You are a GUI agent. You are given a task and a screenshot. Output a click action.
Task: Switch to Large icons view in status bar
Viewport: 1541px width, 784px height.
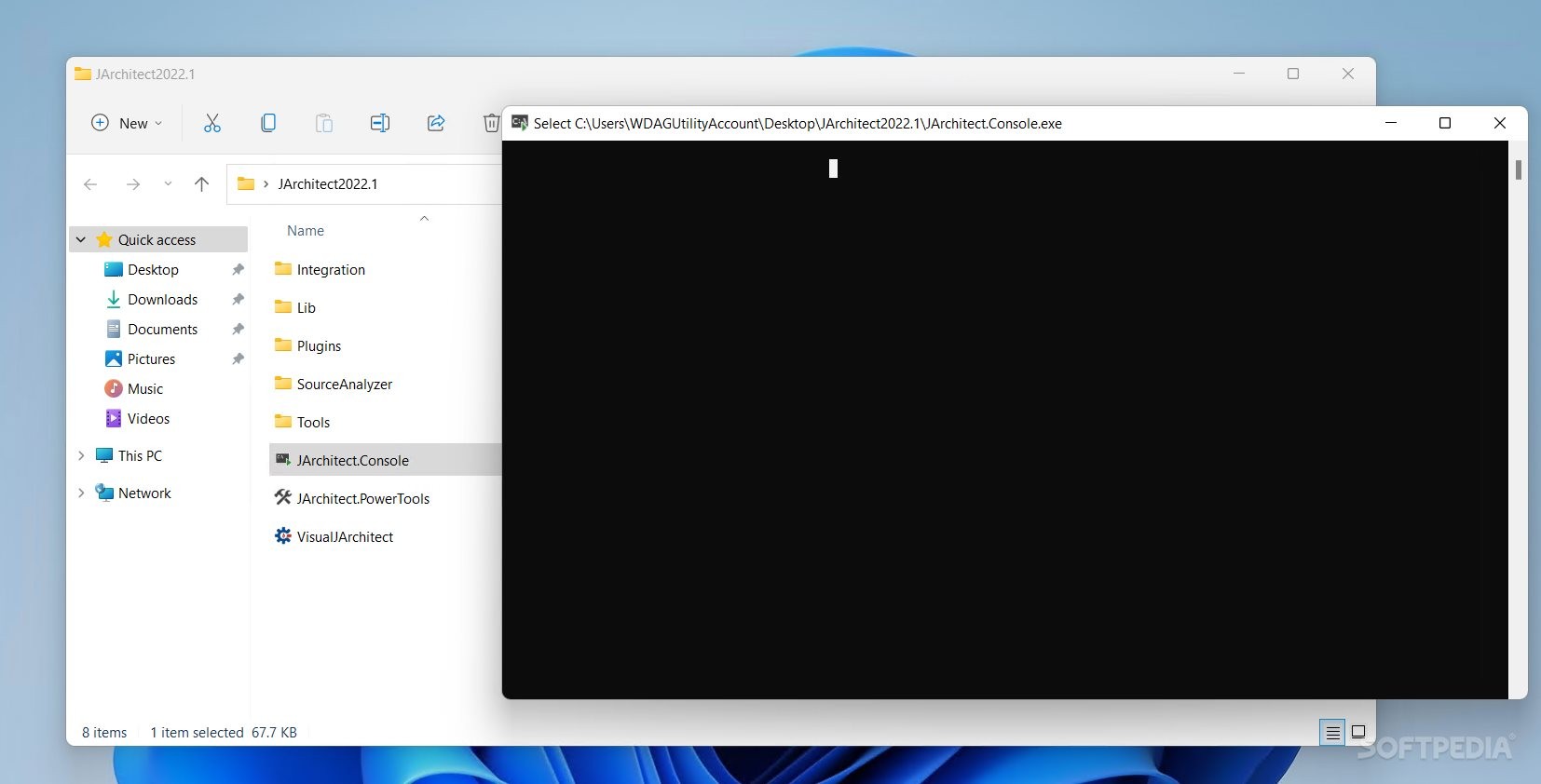(1358, 733)
